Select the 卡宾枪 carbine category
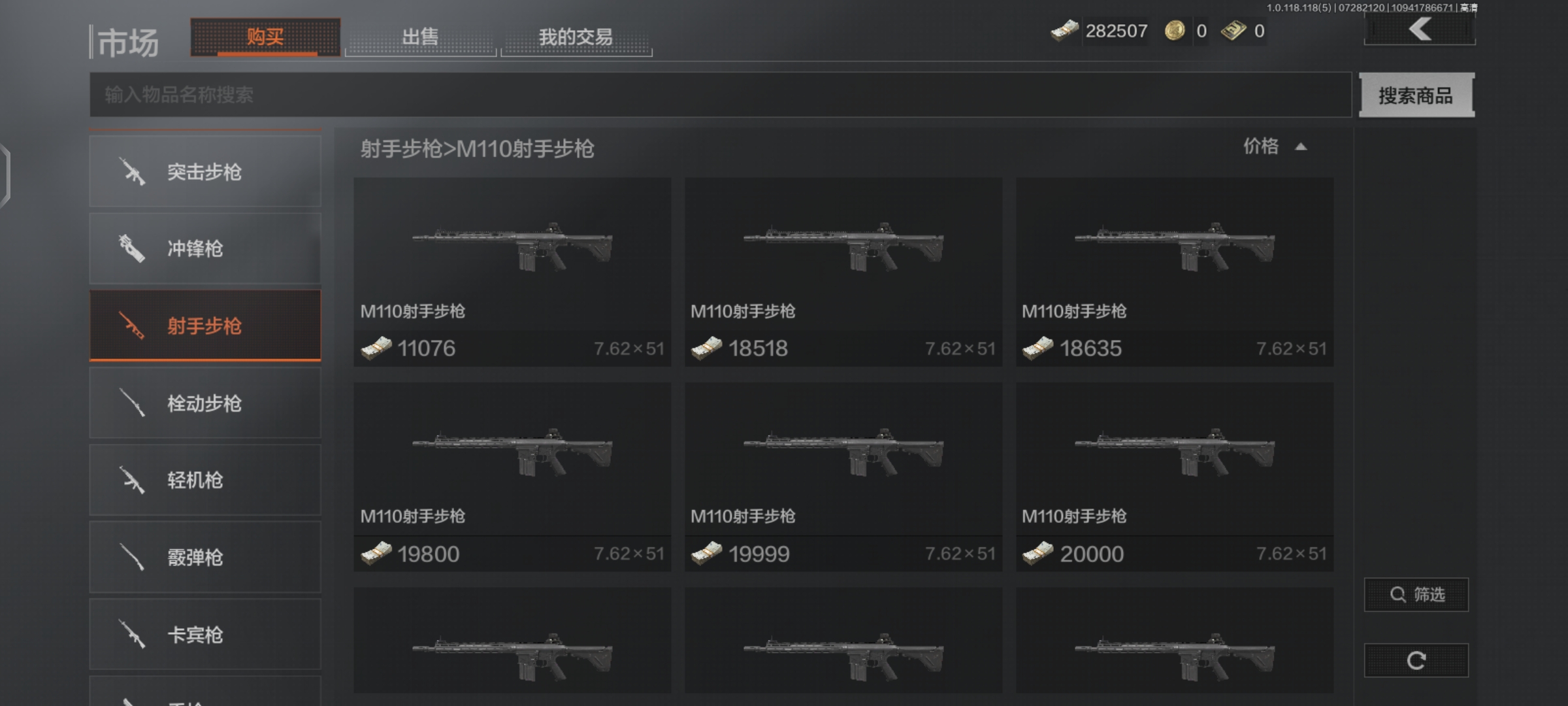Image resolution: width=1568 pixels, height=706 pixels. pyautogui.click(x=205, y=634)
